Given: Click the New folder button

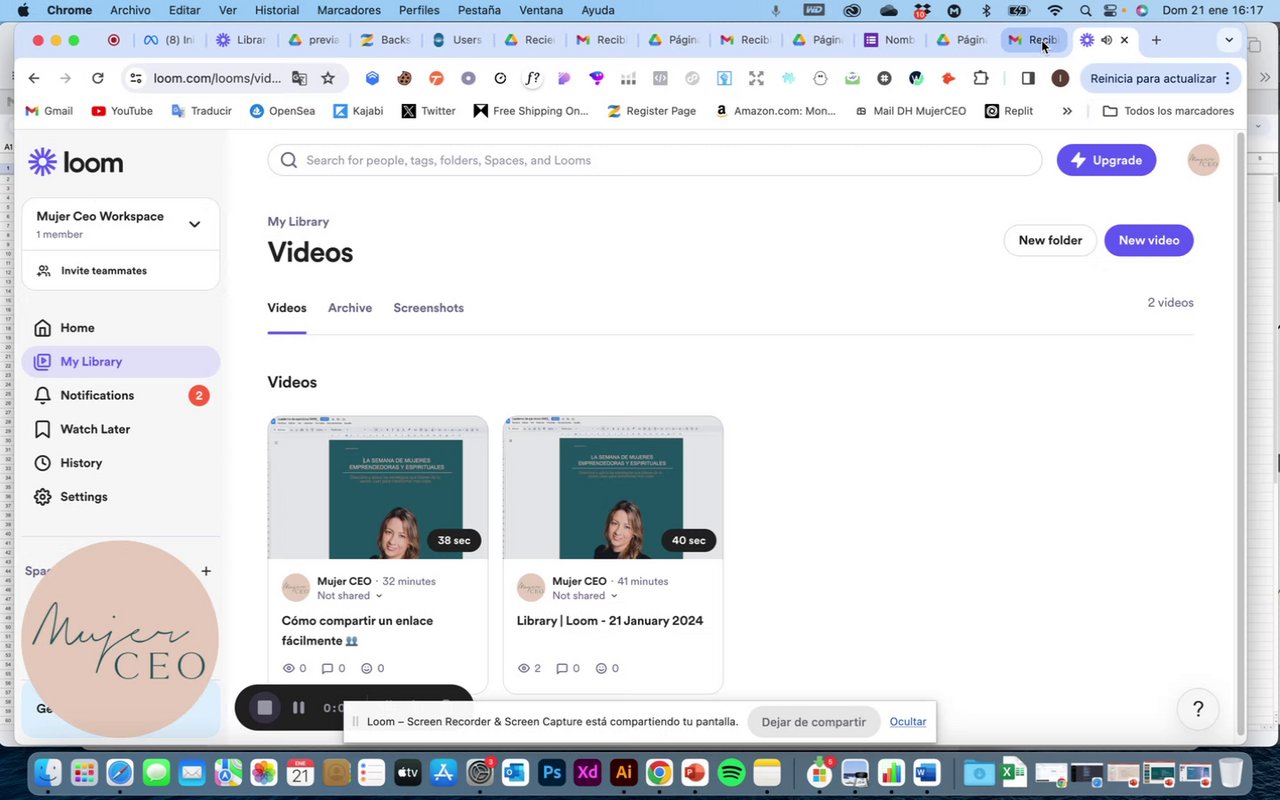Looking at the screenshot, I should [x=1050, y=240].
